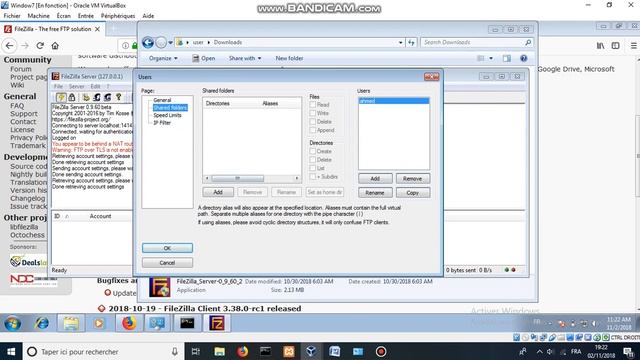This screenshot has height=360, width=640.
Task: Open the view options dropdown arrow in explorer
Action: coord(491,58)
